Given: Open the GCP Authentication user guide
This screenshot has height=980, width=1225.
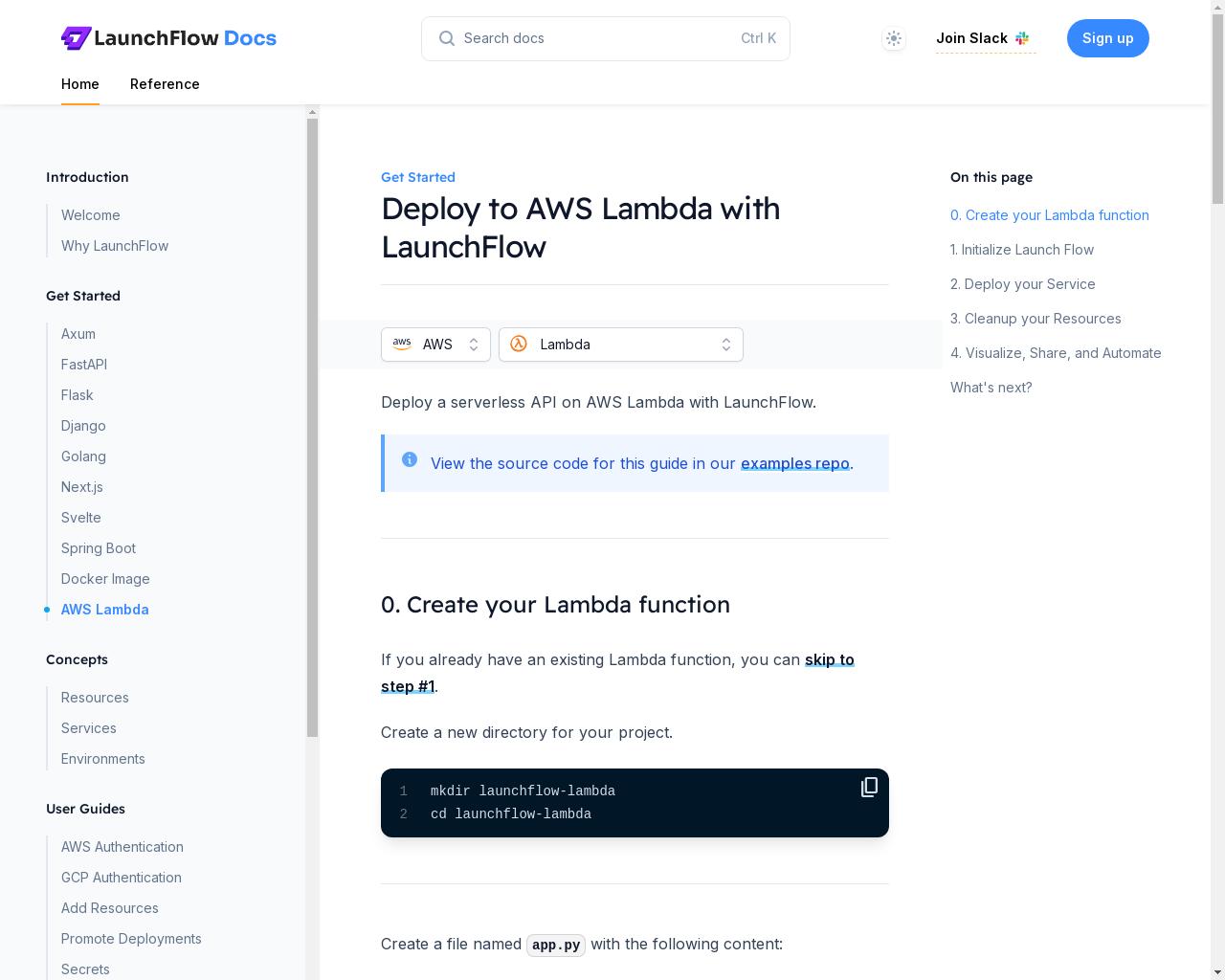Looking at the screenshot, I should [x=122, y=878].
